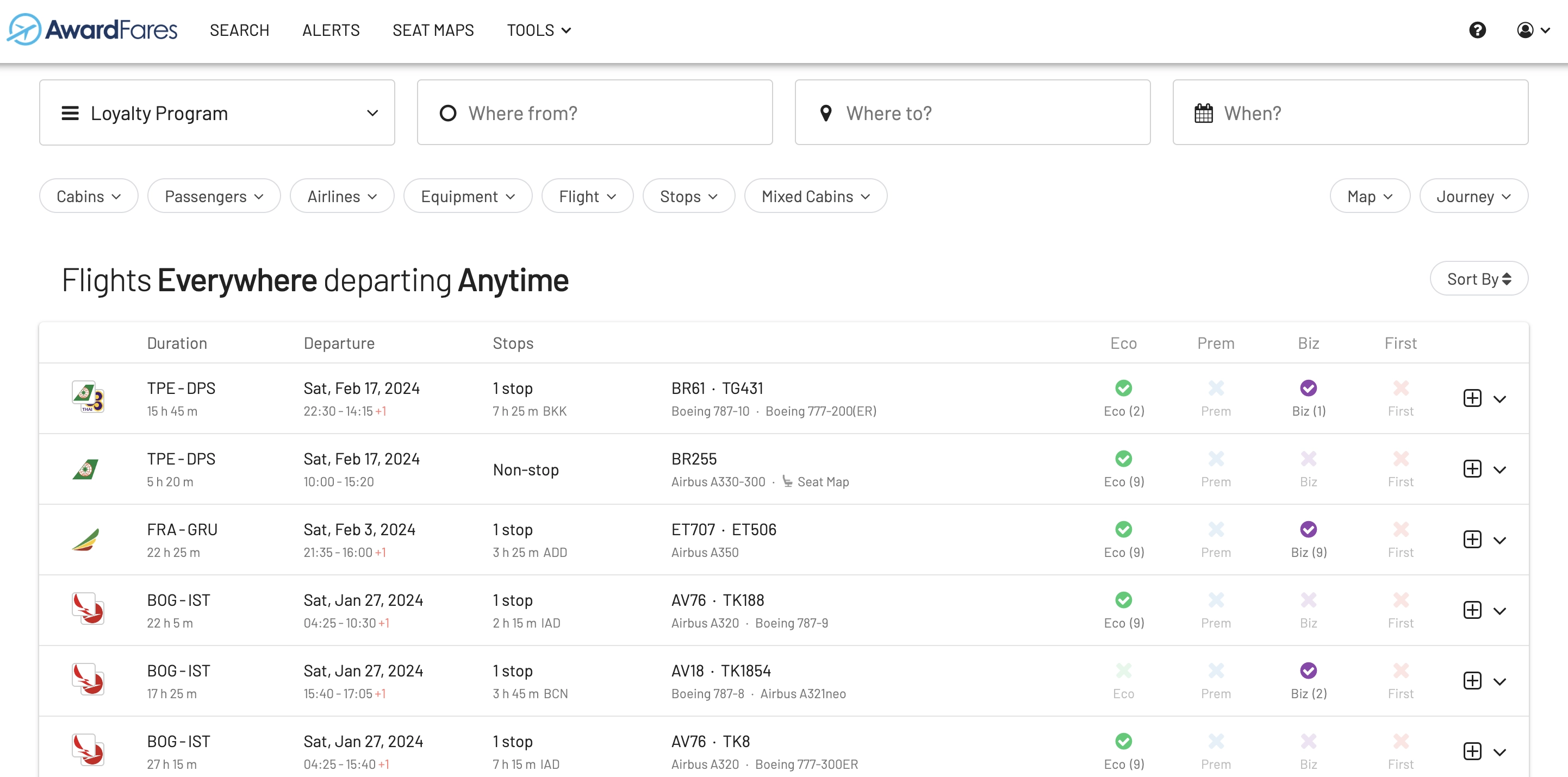Click the Departure column header
Image resolution: width=1568 pixels, height=777 pixels.
point(339,343)
